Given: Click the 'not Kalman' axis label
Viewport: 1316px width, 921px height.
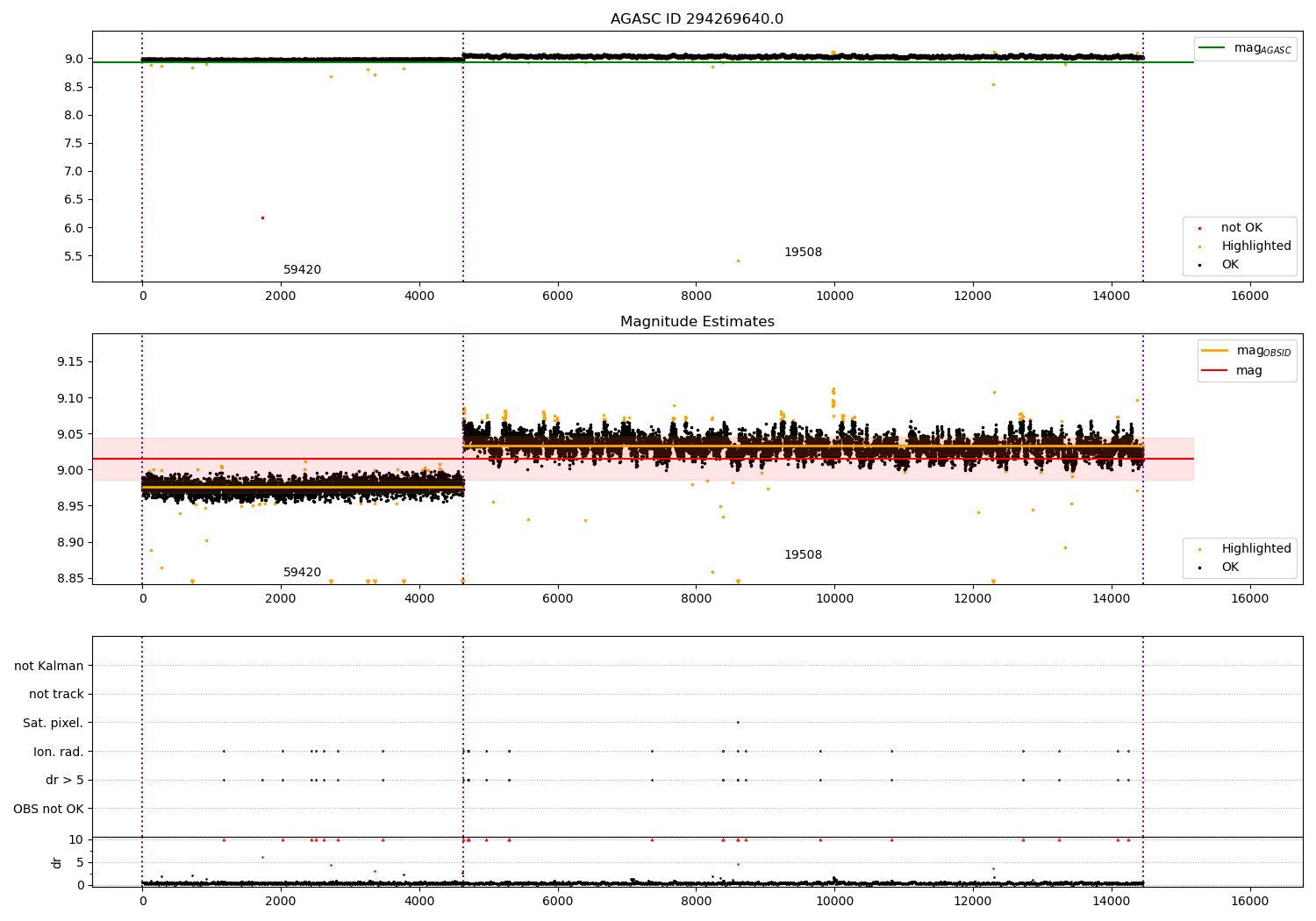Looking at the screenshot, I should 49,666.
